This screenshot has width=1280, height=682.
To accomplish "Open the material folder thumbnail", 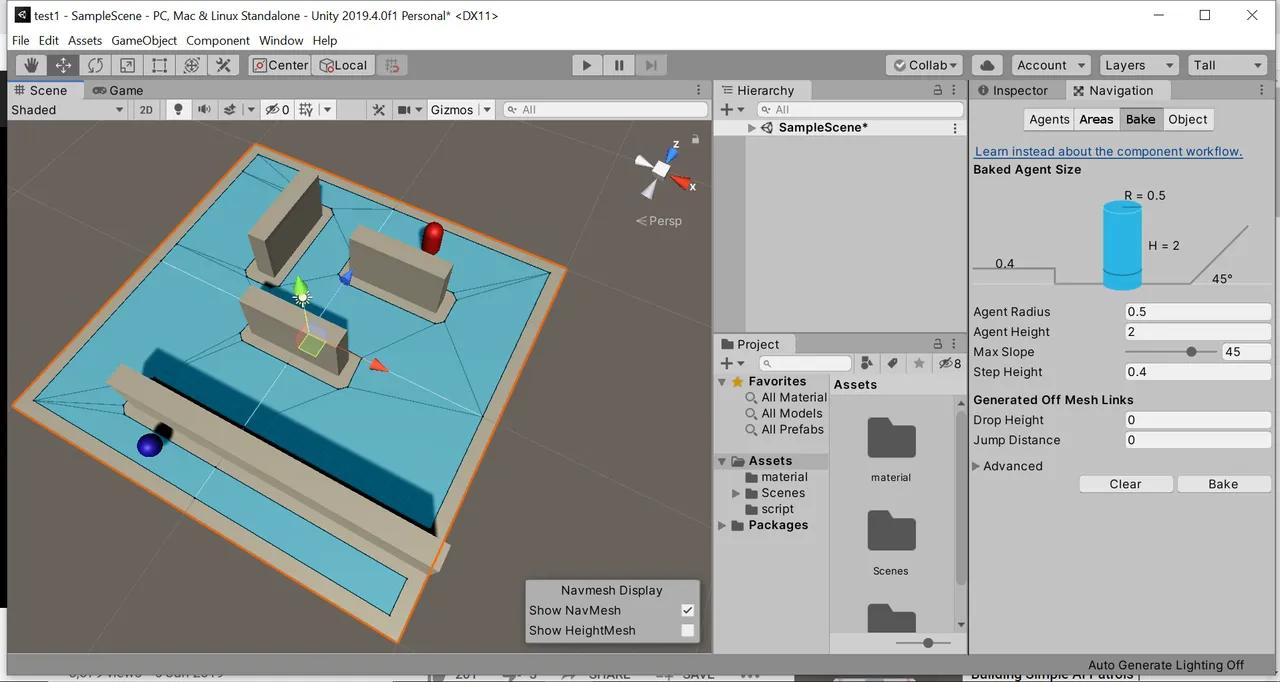I will coord(890,439).
